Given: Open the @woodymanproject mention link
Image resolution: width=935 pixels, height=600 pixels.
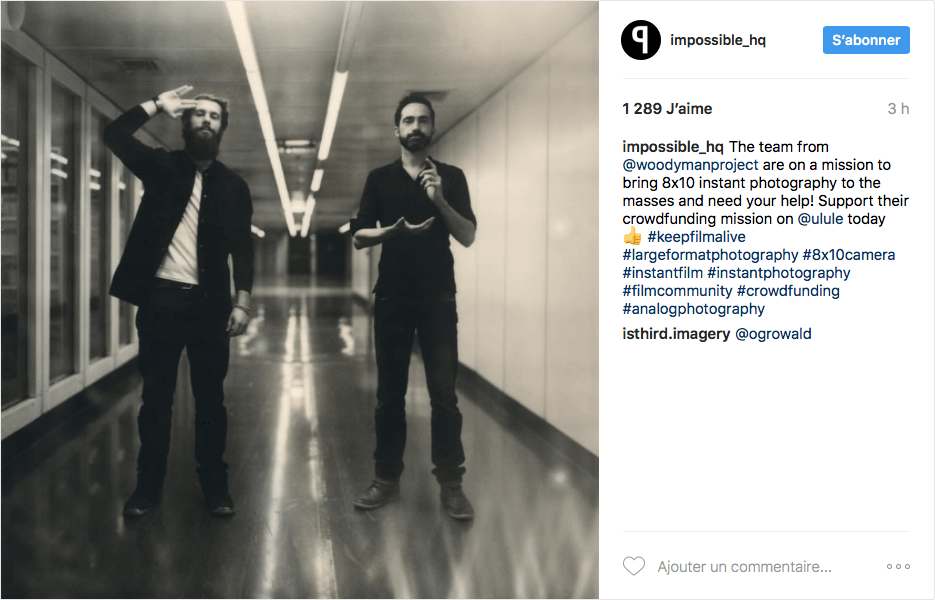Looking at the screenshot, I should click(690, 165).
